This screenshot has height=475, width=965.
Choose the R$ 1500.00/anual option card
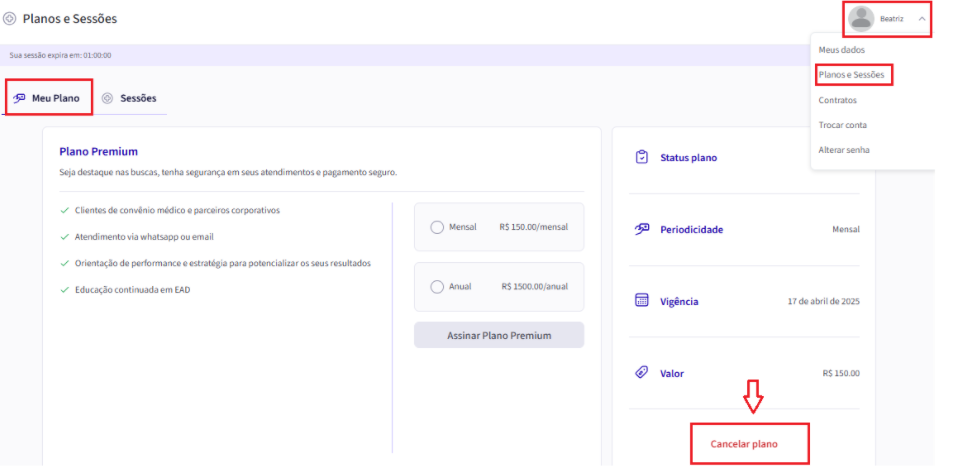tap(499, 287)
